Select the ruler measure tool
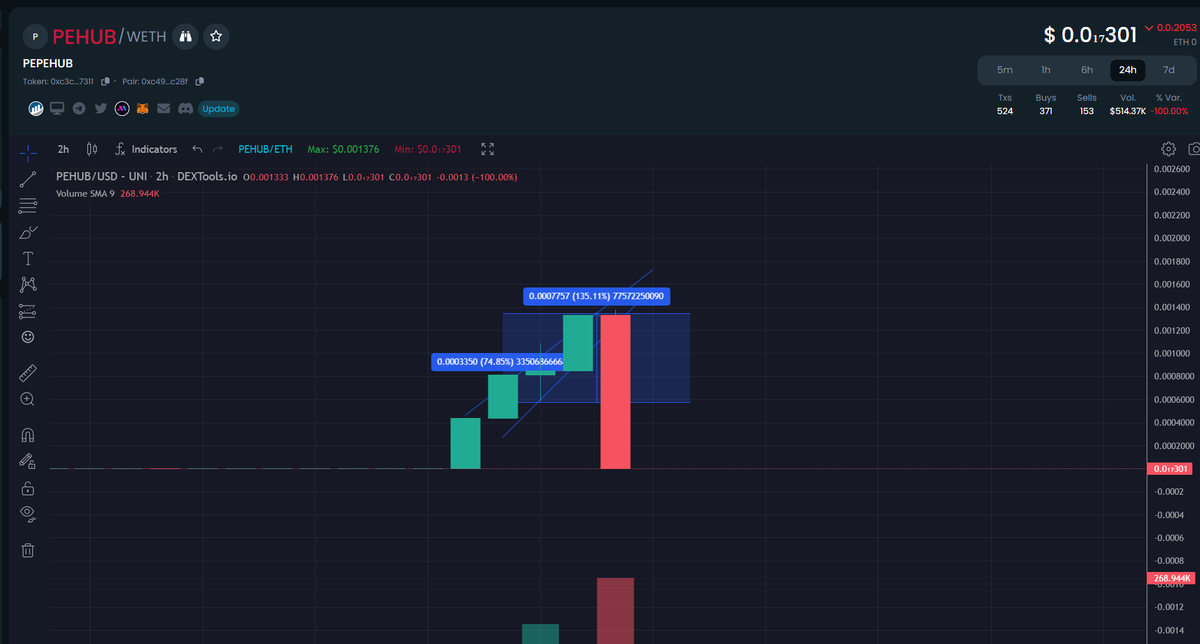The width and height of the screenshot is (1200, 644). point(28,373)
